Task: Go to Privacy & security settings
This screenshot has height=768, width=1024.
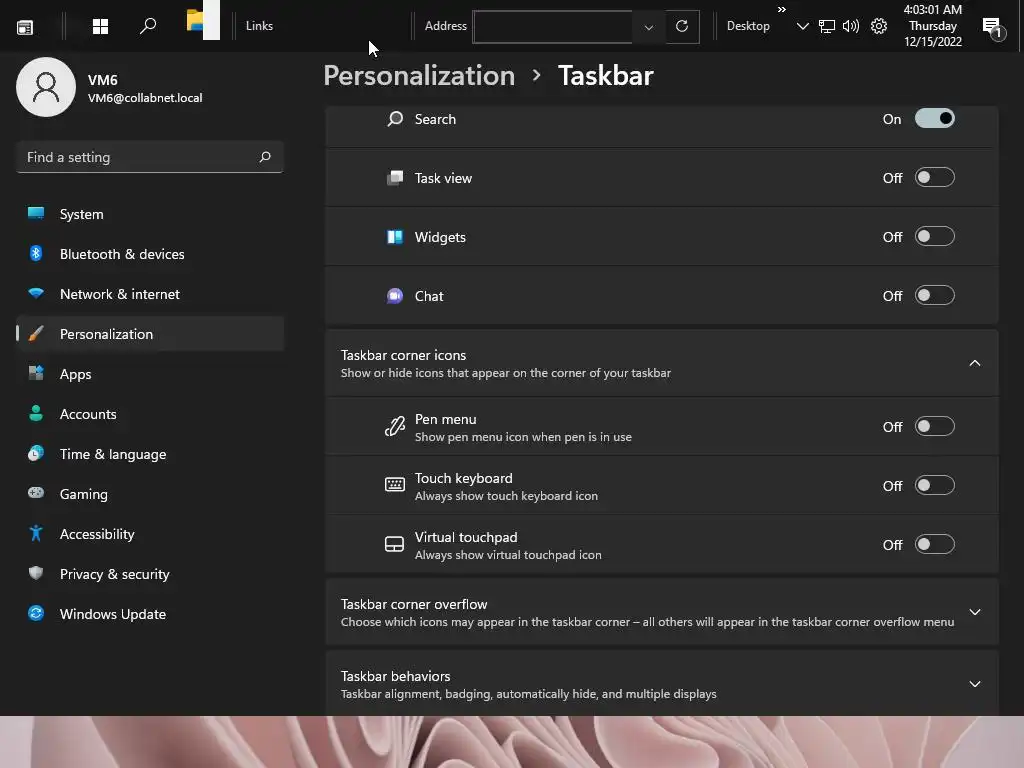Action: (x=150, y=574)
